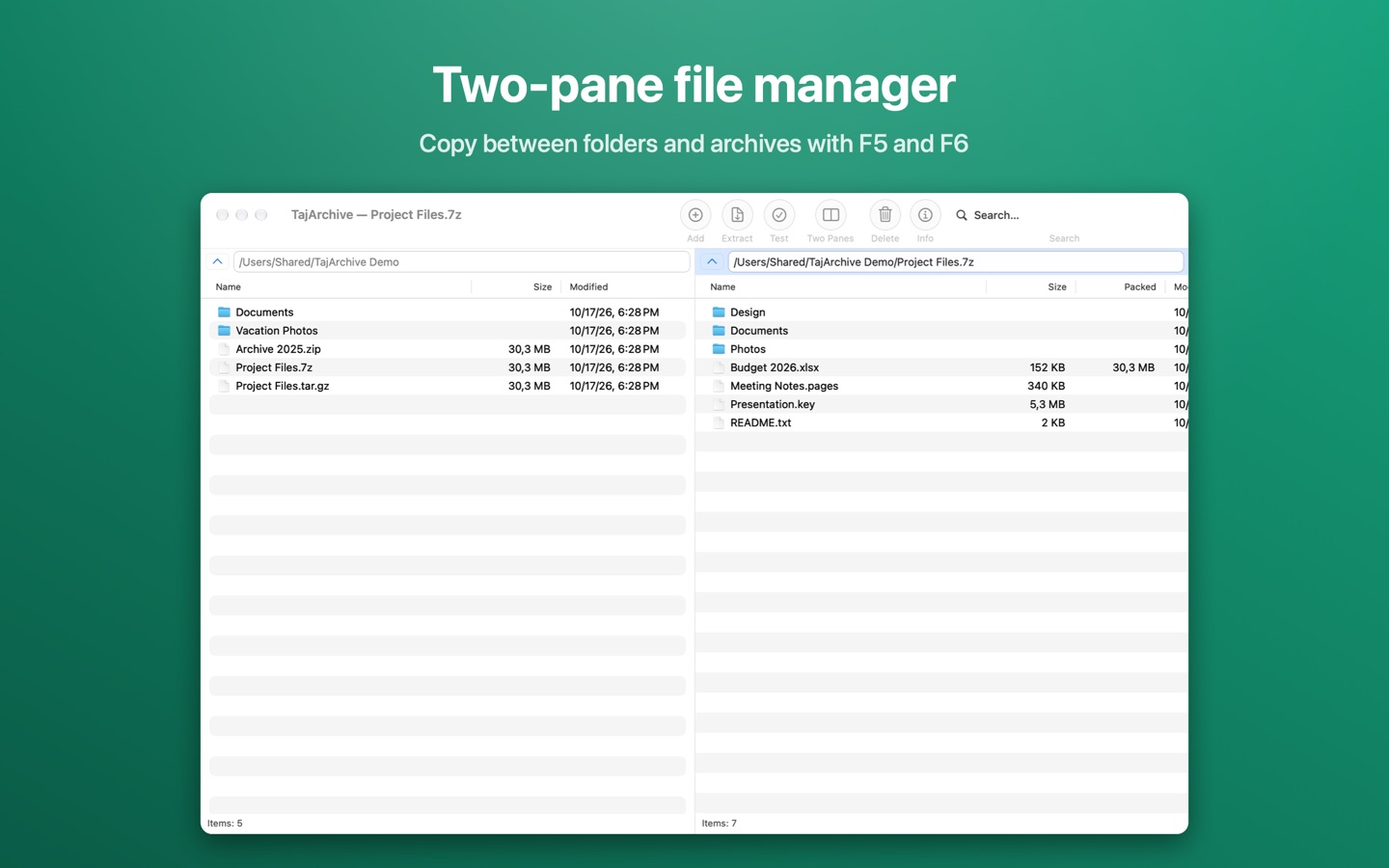
Task: Click the "README.txt" file name
Action: click(760, 422)
